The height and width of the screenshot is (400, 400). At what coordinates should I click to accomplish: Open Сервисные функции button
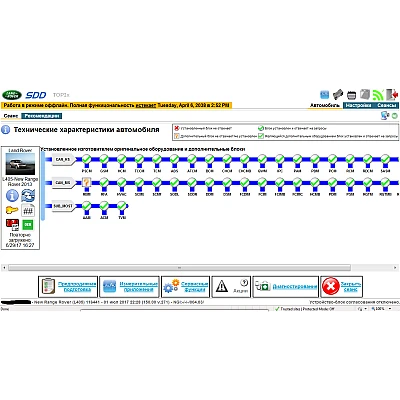pos(186,286)
